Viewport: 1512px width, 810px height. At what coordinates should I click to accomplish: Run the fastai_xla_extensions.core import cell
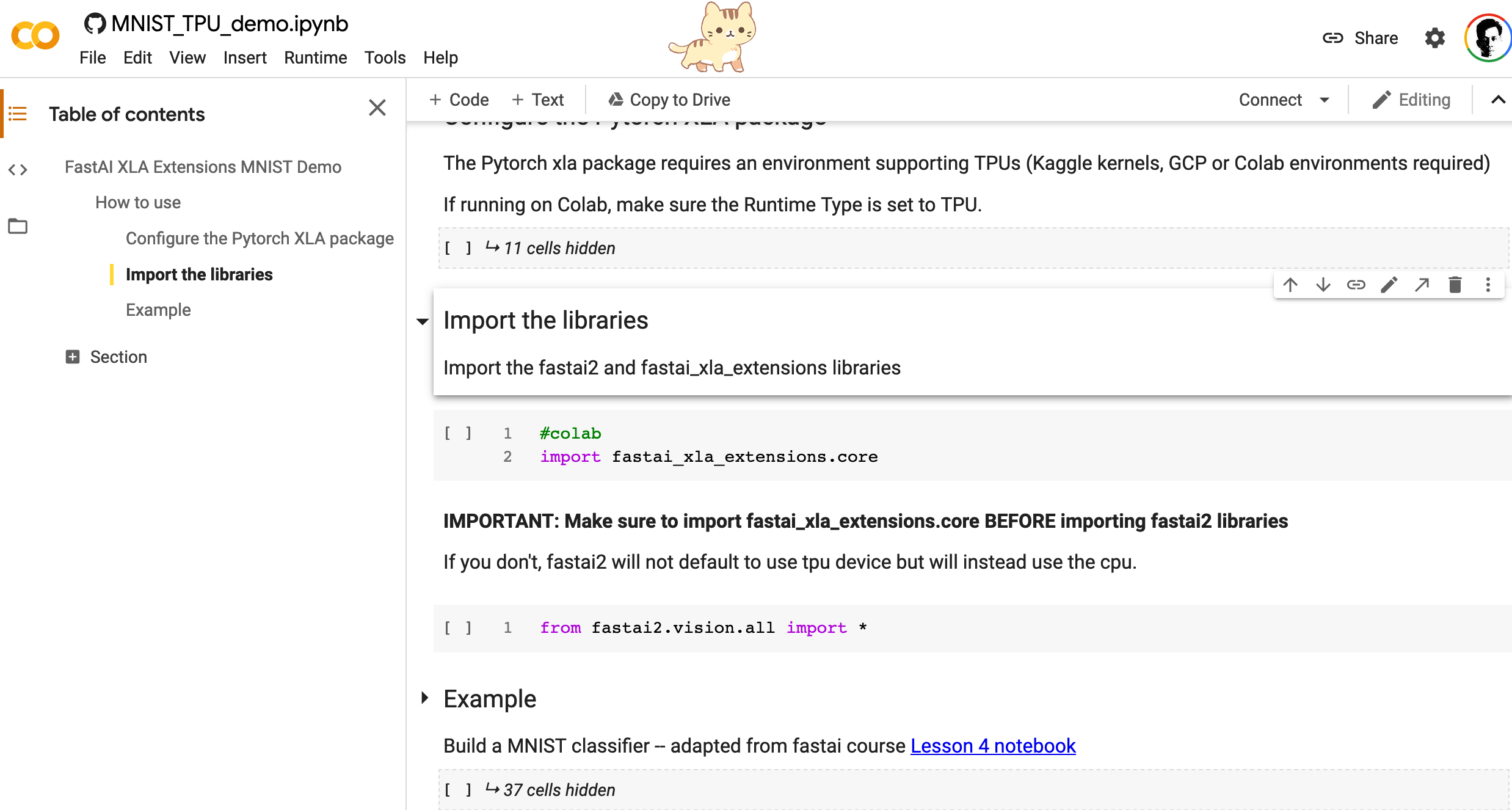coord(458,434)
